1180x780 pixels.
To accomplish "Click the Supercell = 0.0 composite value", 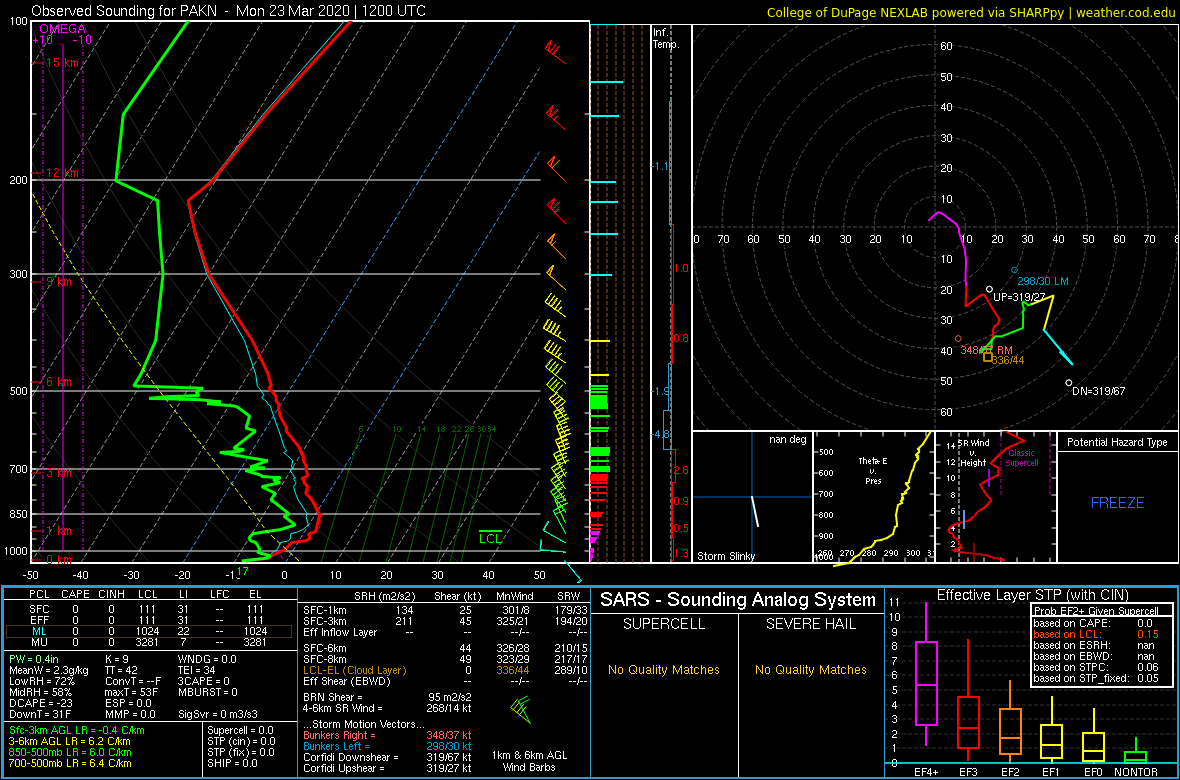I will point(241,730).
